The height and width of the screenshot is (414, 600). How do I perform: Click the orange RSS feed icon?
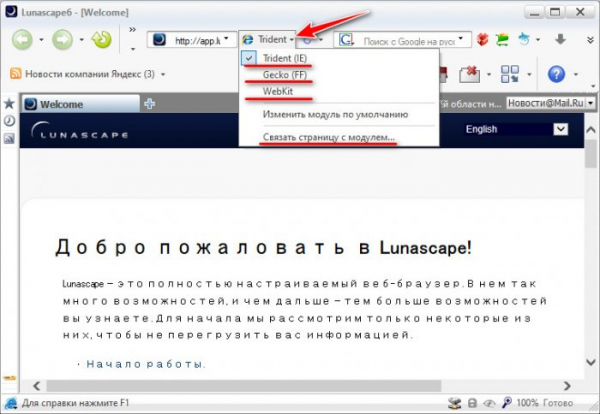pyautogui.click(x=16, y=73)
